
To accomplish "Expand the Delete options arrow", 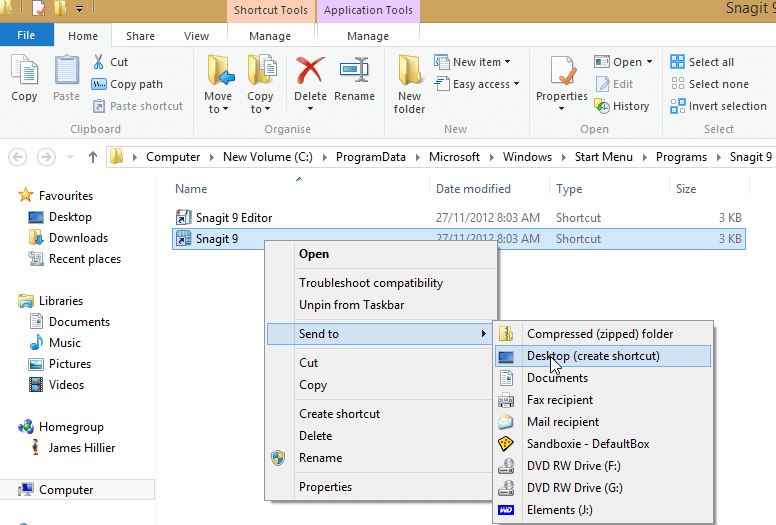I will 310,109.
